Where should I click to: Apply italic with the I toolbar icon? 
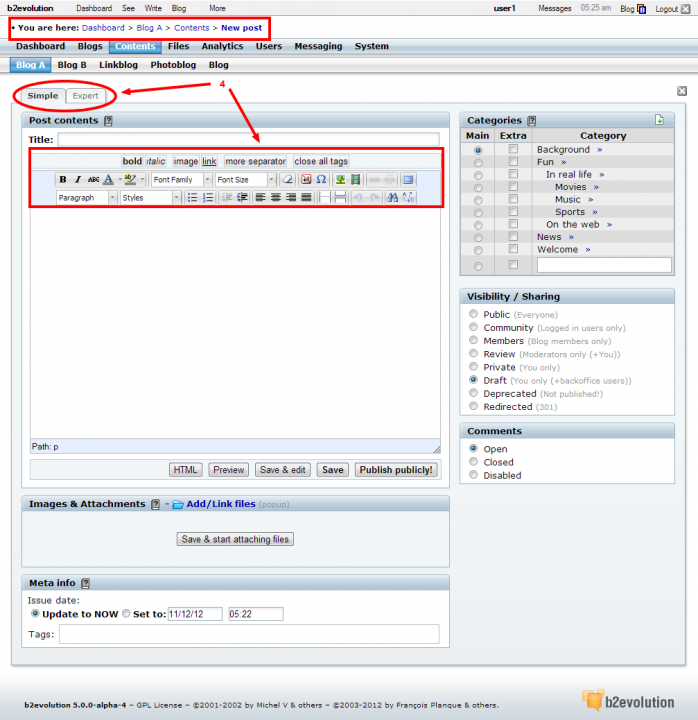pos(78,180)
